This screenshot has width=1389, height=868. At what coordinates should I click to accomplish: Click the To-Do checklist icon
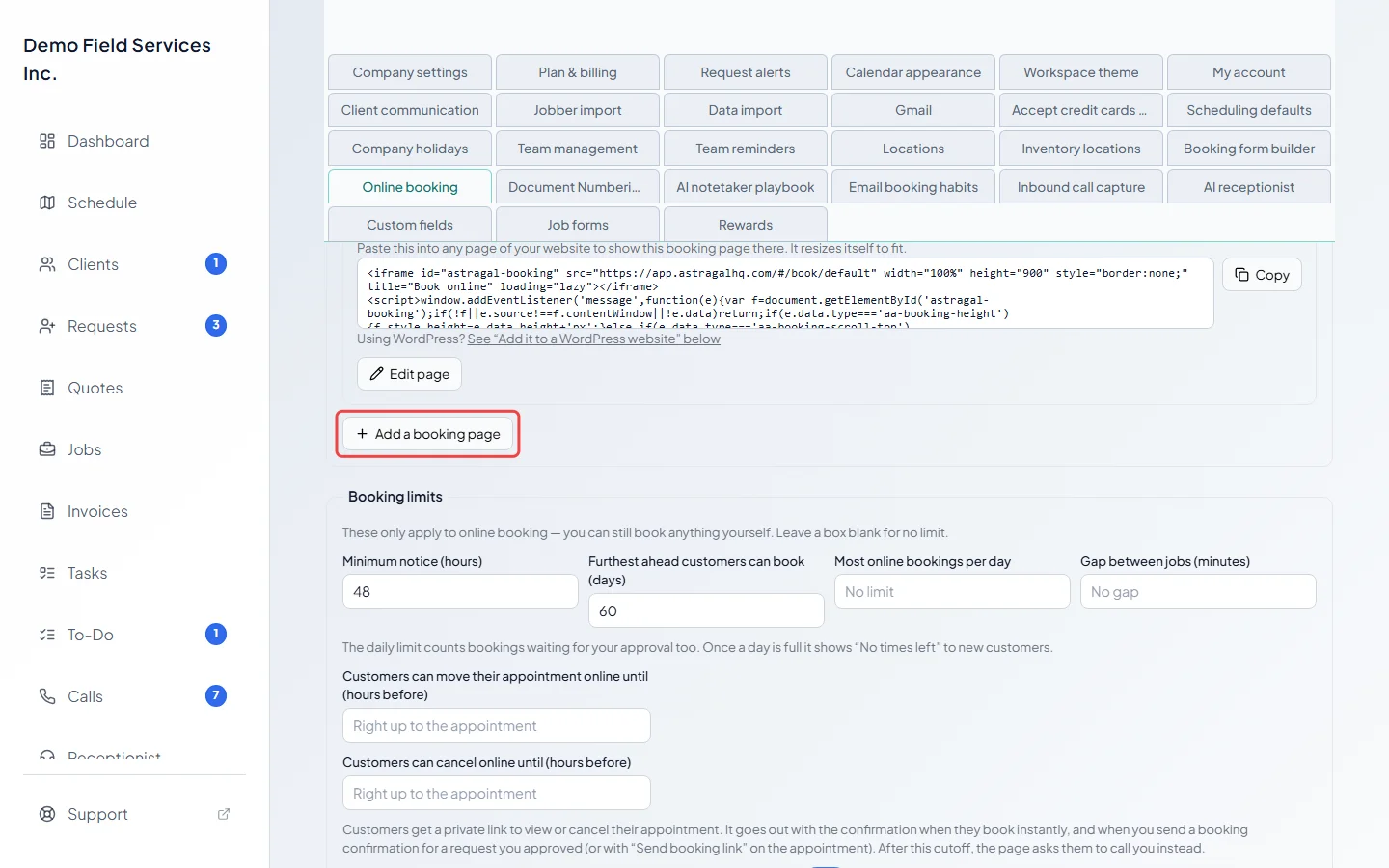coord(47,635)
